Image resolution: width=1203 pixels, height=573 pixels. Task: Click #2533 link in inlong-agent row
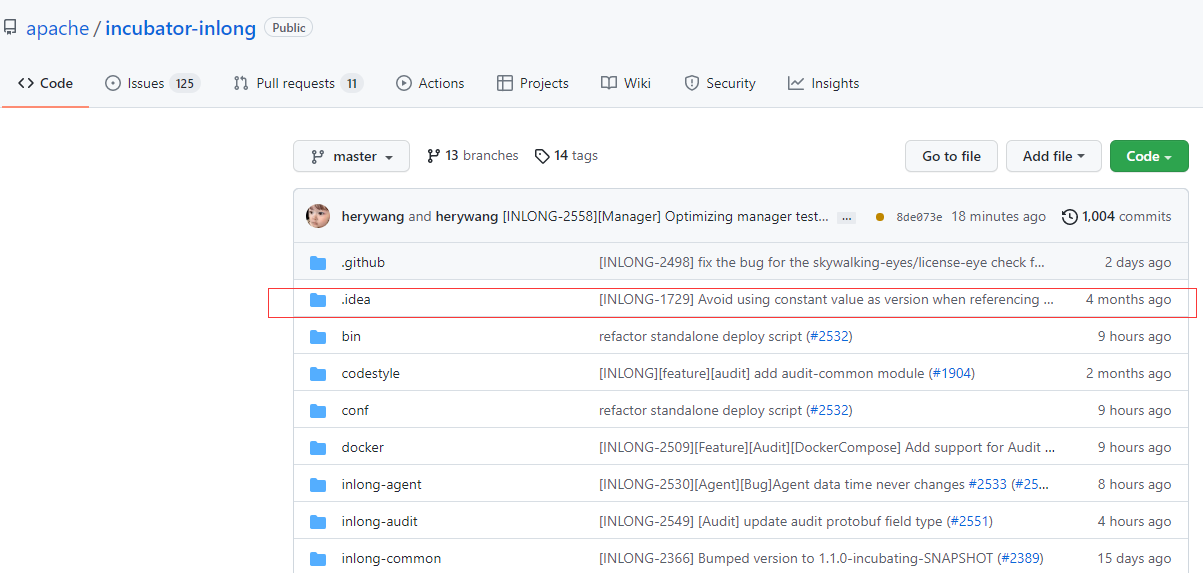[987, 485]
